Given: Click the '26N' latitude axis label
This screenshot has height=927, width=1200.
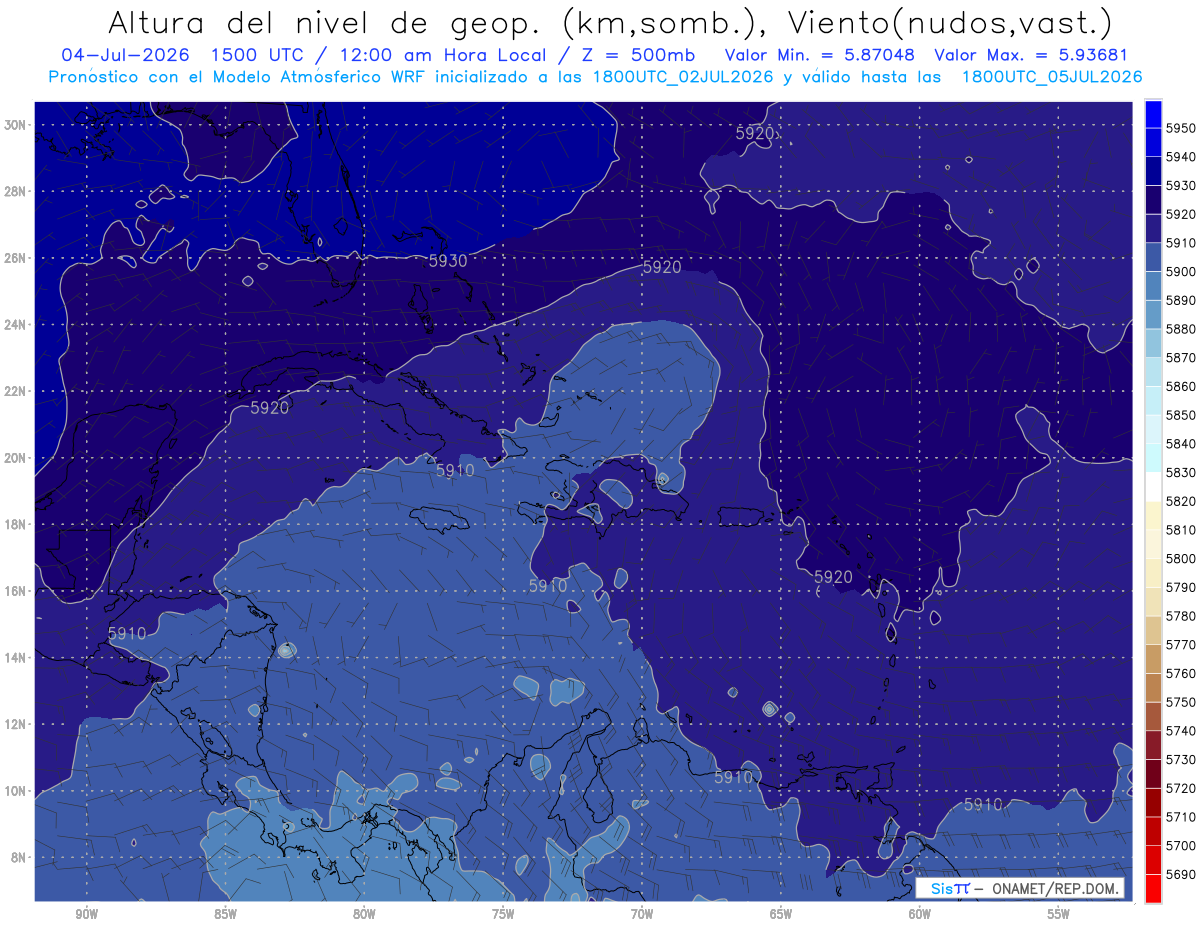Looking at the screenshot, I should pos(17,258).
